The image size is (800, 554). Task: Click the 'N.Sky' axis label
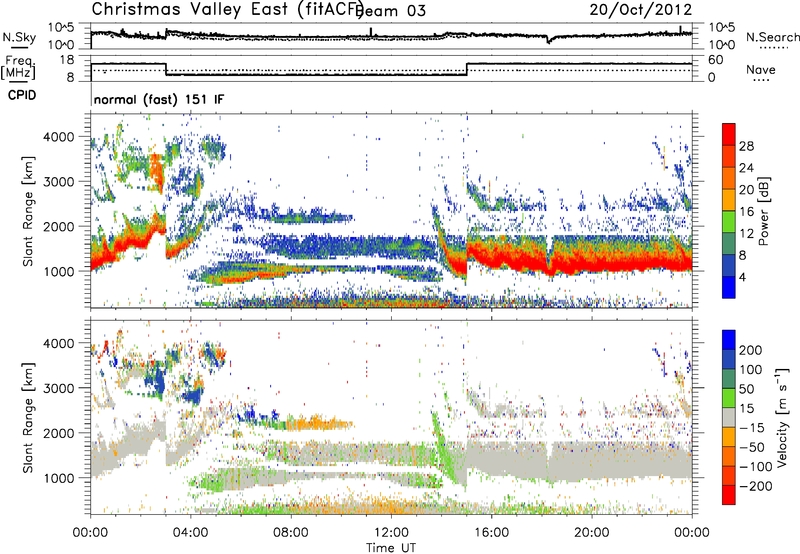pos(19,37)
